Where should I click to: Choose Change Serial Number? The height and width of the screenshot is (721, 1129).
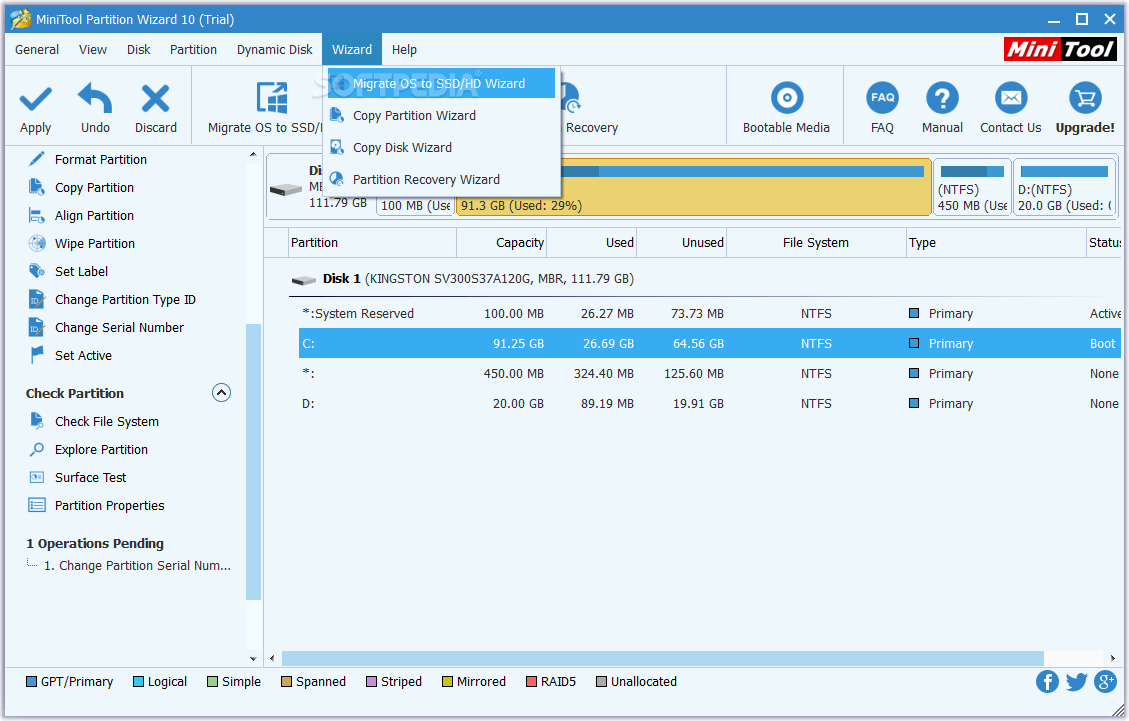[x=120, y=328]
